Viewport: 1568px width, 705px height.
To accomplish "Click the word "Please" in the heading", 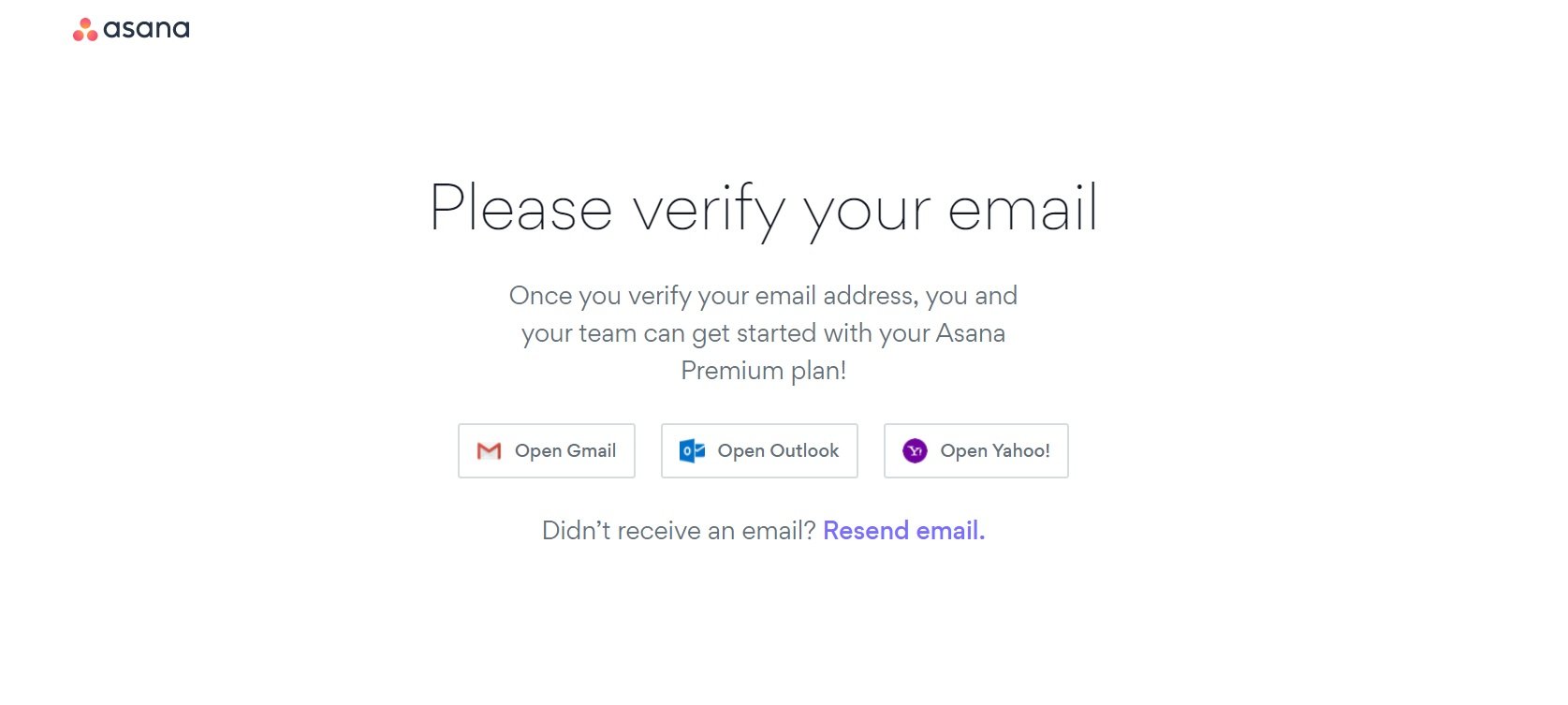I will [520, 207].
